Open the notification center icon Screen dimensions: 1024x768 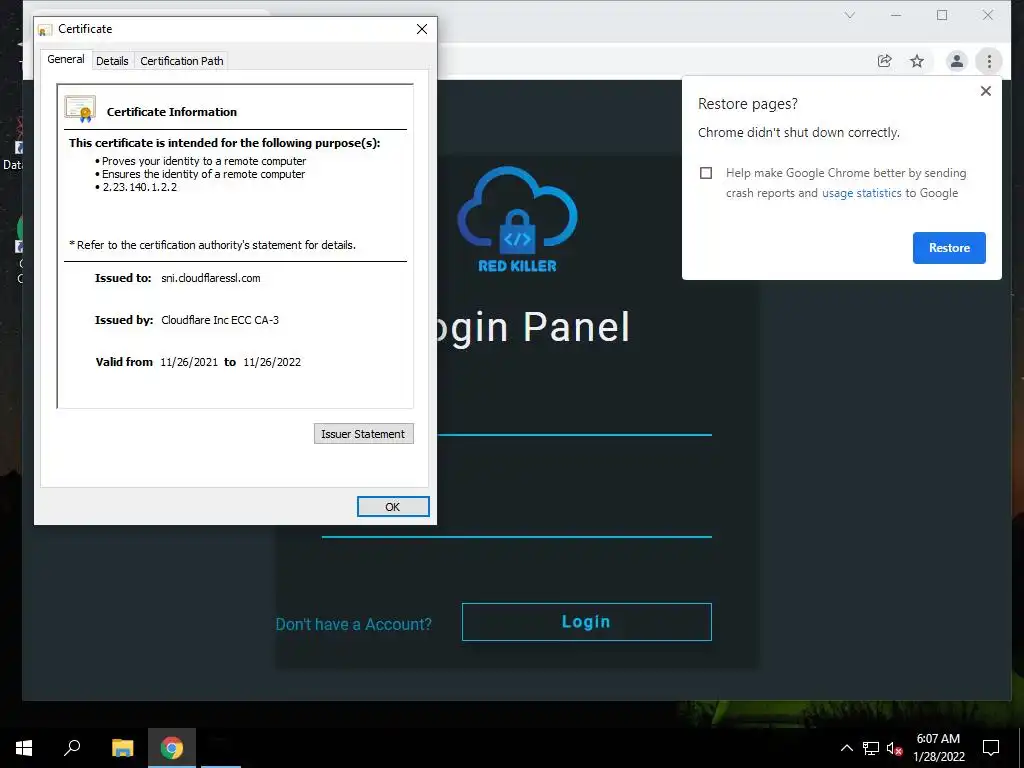coord(991,748)
